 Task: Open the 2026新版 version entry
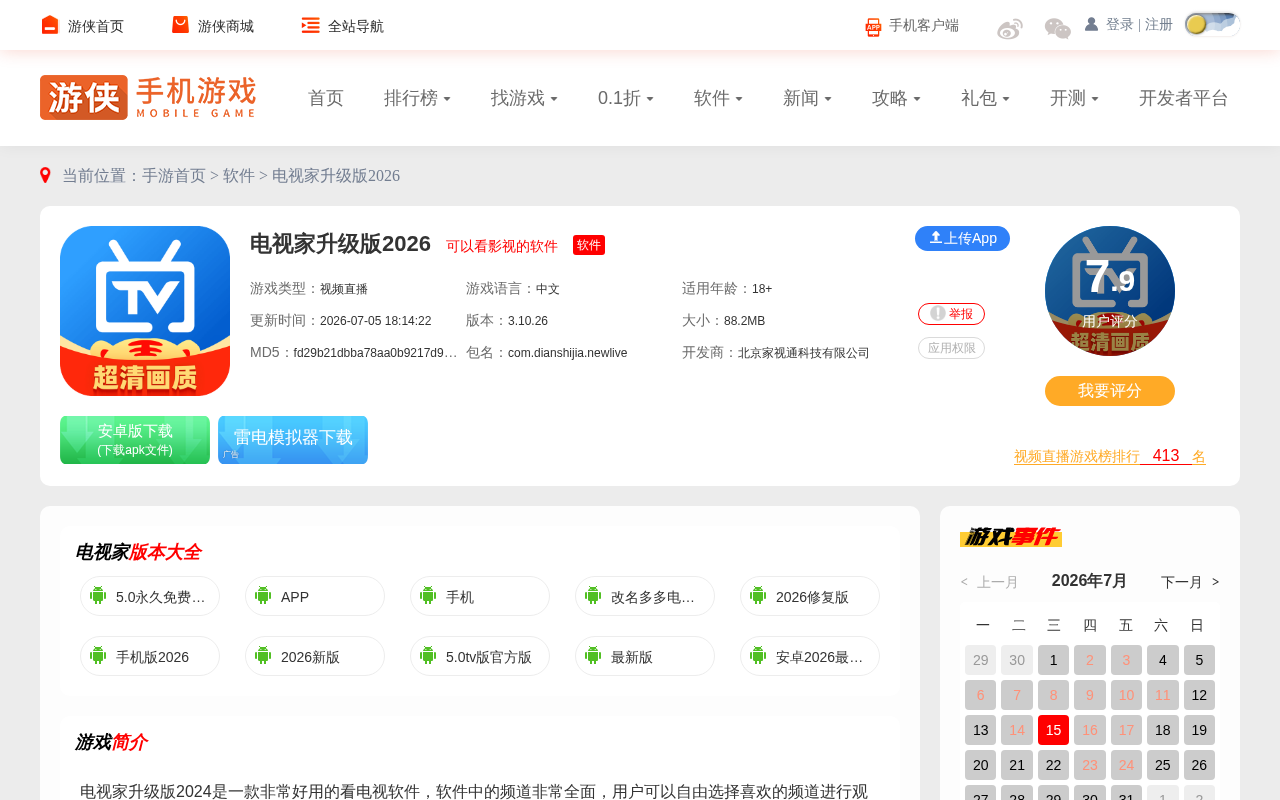pos(315,656)
